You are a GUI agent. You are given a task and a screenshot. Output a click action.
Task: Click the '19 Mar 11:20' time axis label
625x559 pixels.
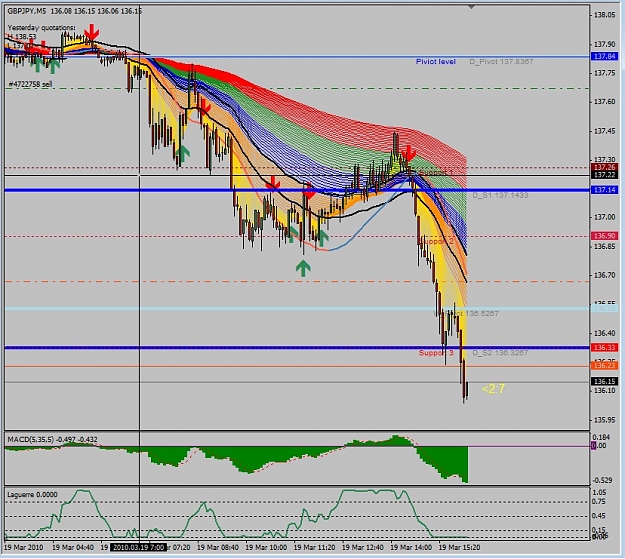[314, 547]
